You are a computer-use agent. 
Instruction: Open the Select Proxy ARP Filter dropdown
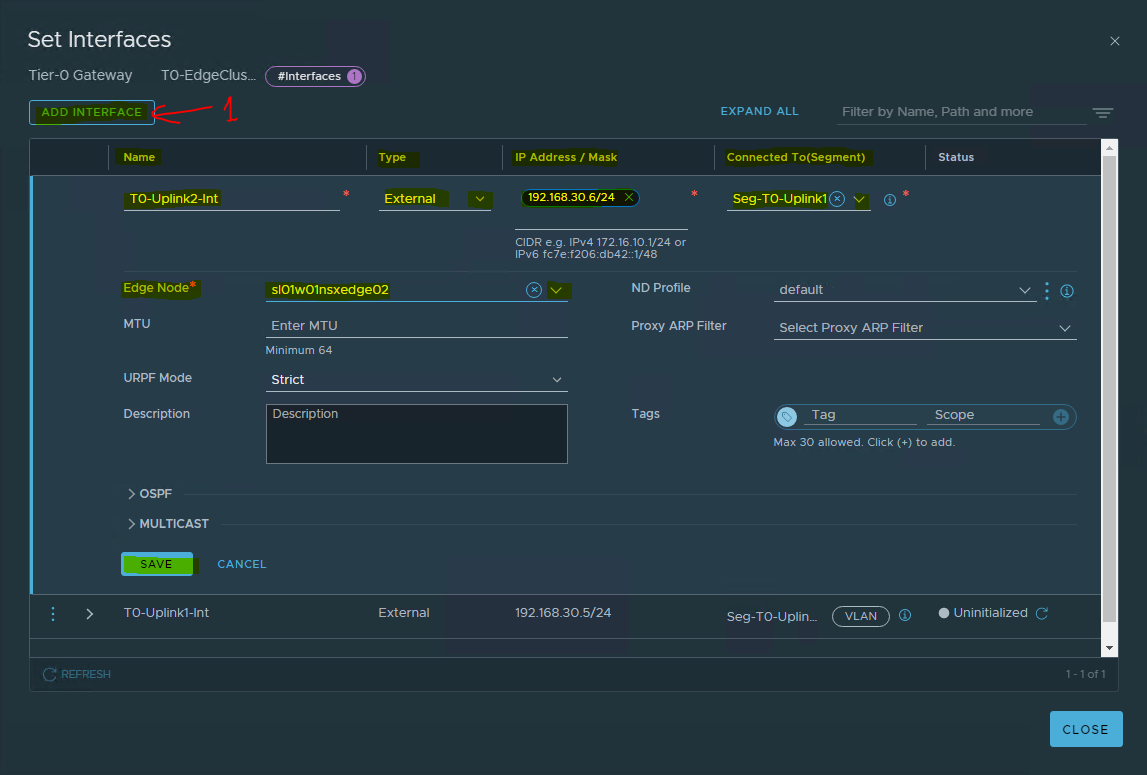click(x=925, y=328)
